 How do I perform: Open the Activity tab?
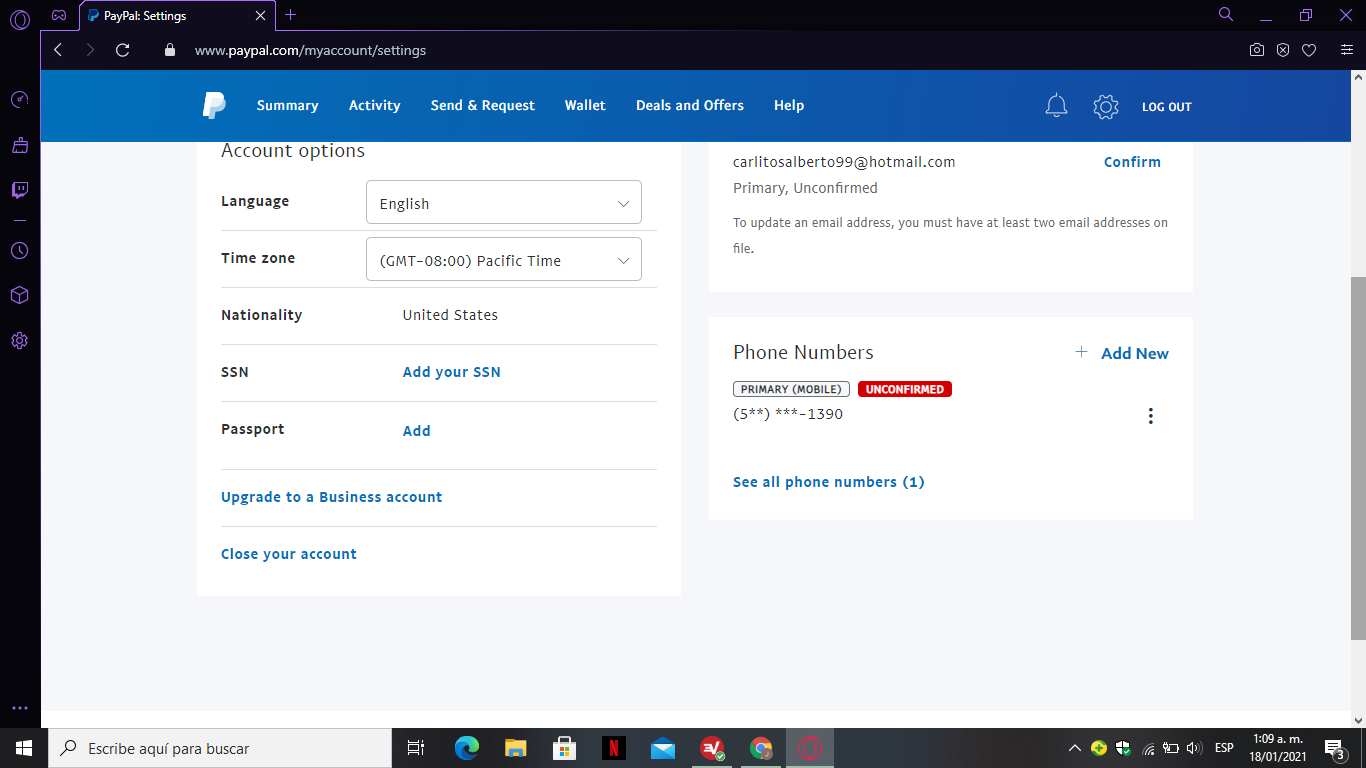(x=374, y=105)
